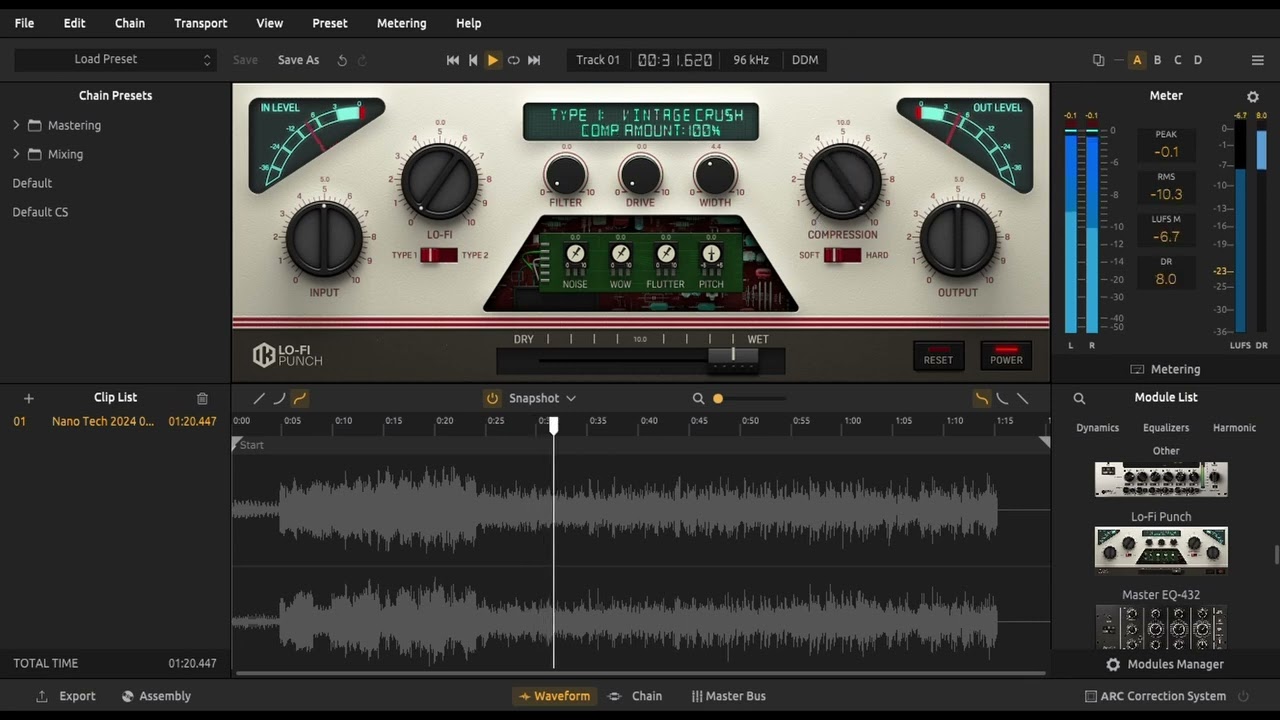
Task: Toggle the loop playback icon
Action: coord(513,60)
